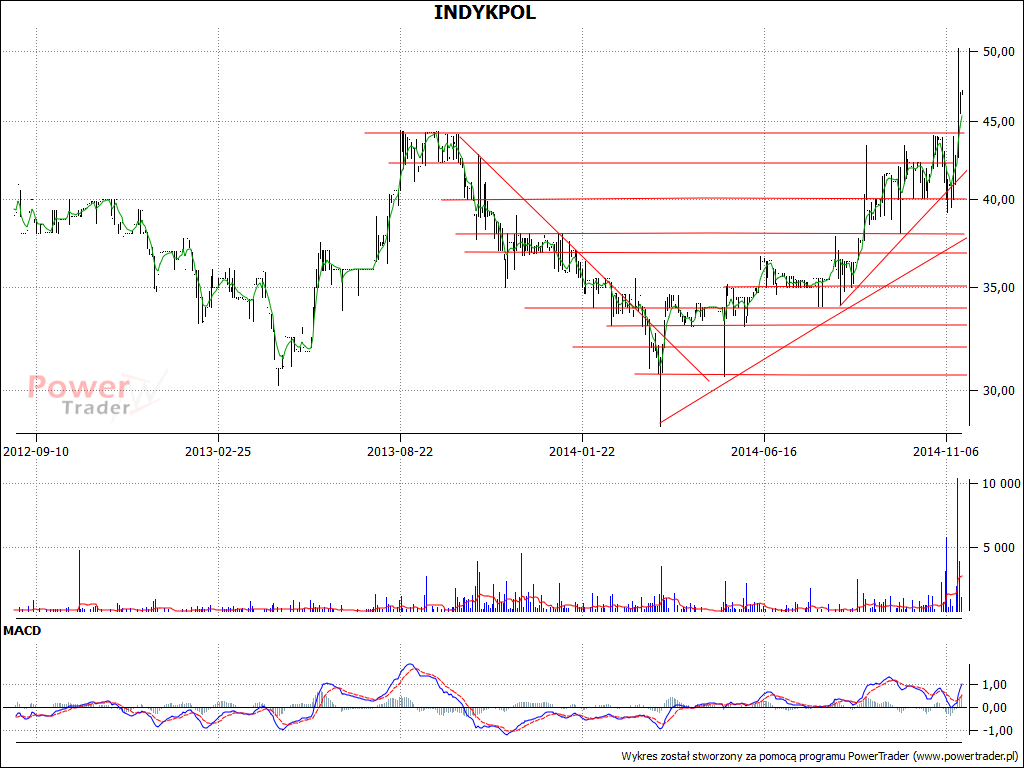Click the 30,00 price axis label
Screen dimensions: 1024x768
999,391
